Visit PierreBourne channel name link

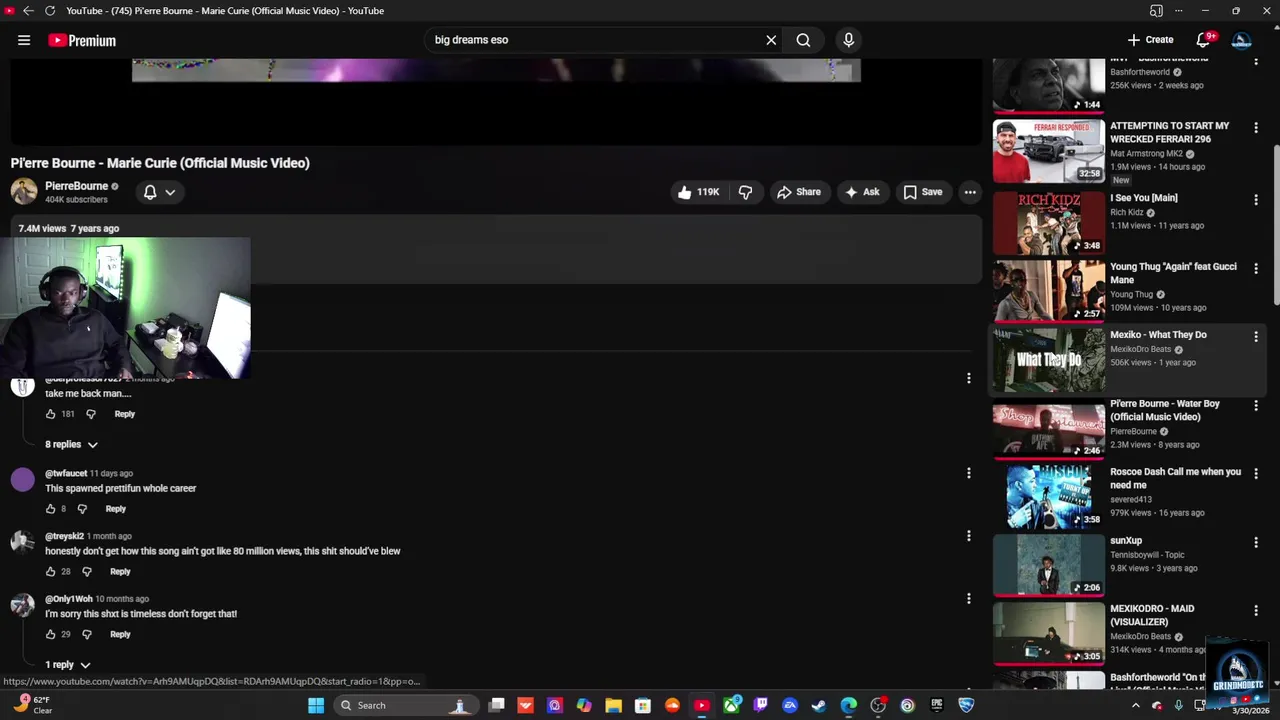(76, 186)
